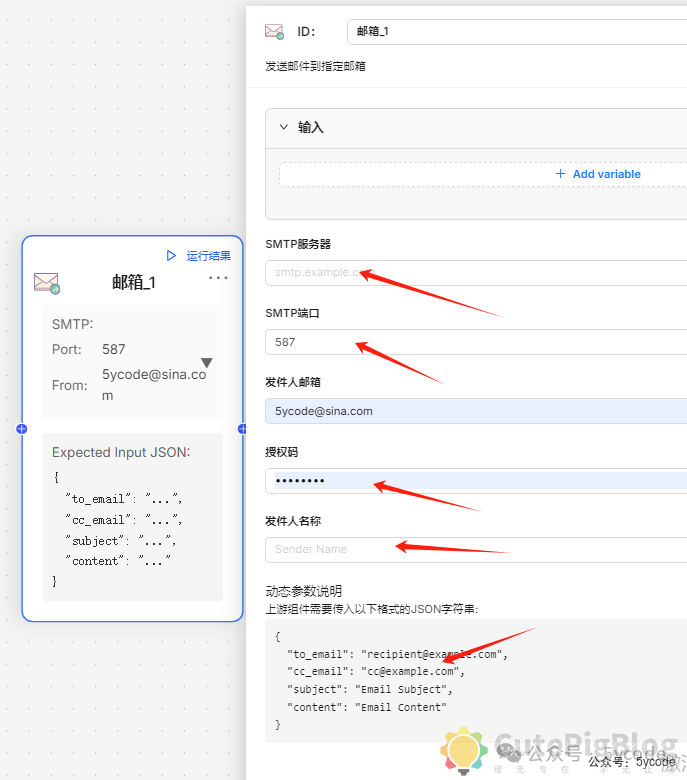Click Expected Input JSON label on node
This screenshot has height=780, width=687.
pos(121,452)
